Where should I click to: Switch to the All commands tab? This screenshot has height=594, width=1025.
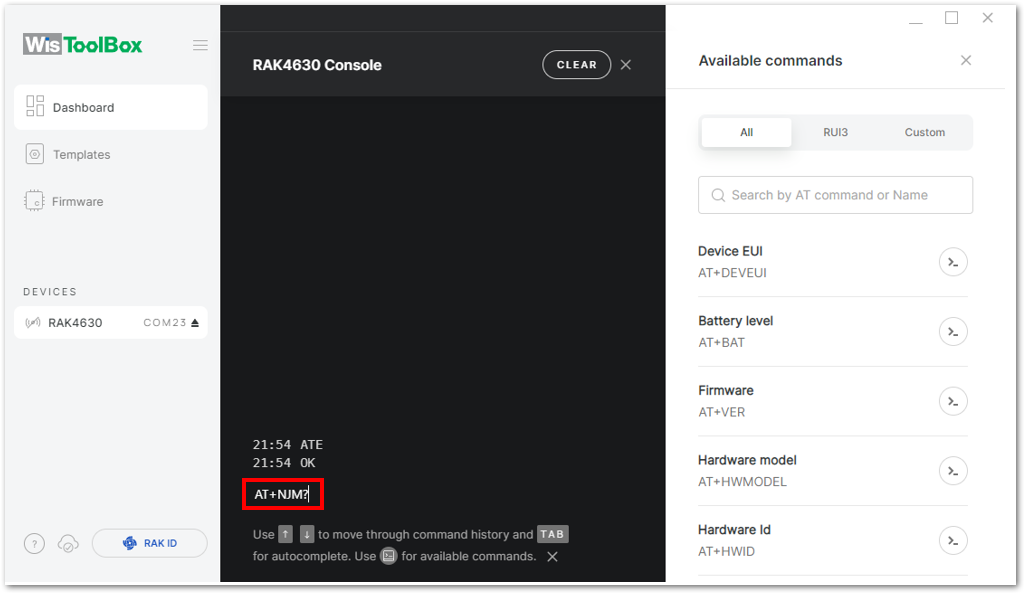[746, 132]
